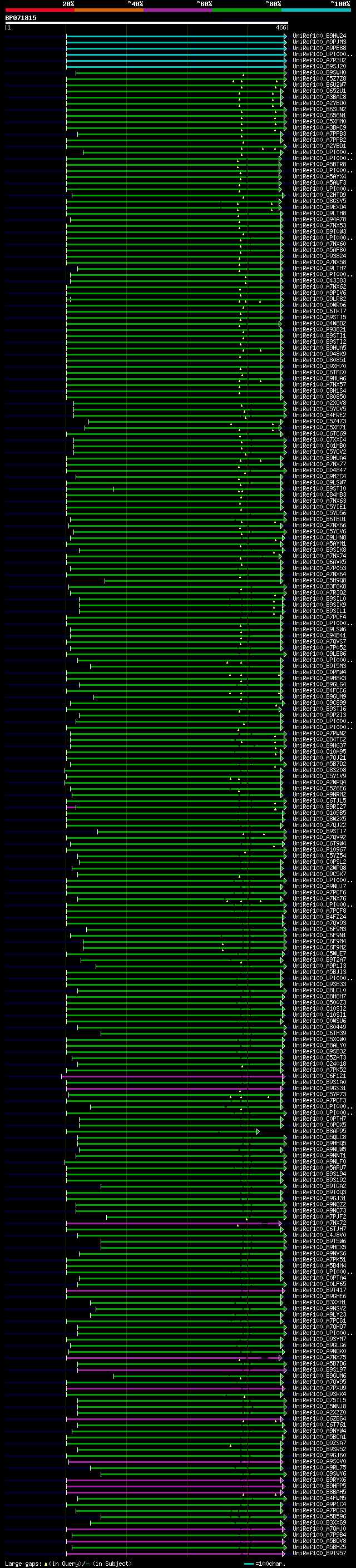Select hit label UniRef100_C5WUE7
This screenshot has width=356, height=1568.
319,953
